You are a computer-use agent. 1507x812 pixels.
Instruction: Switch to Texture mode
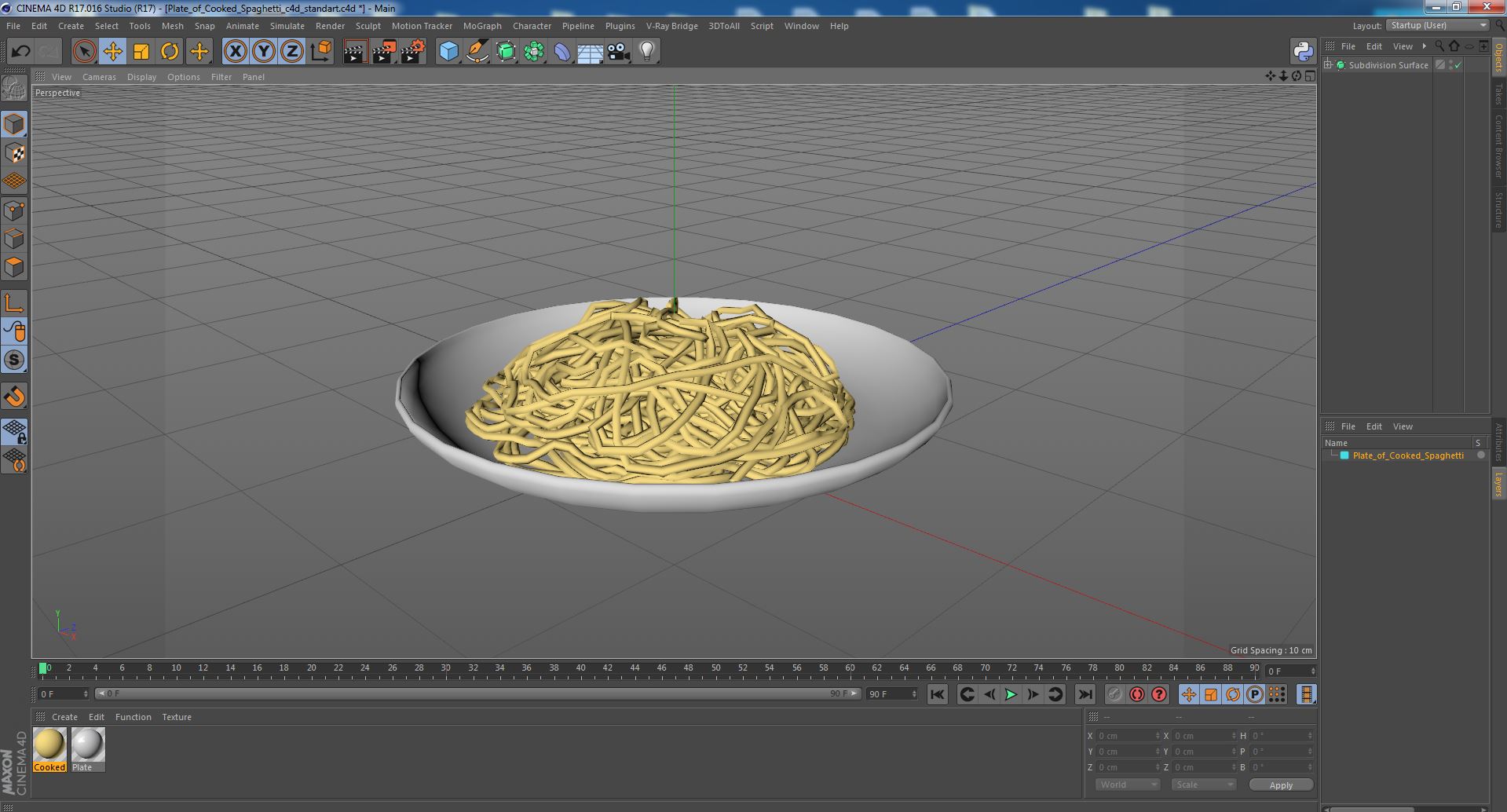click(14, 152)
